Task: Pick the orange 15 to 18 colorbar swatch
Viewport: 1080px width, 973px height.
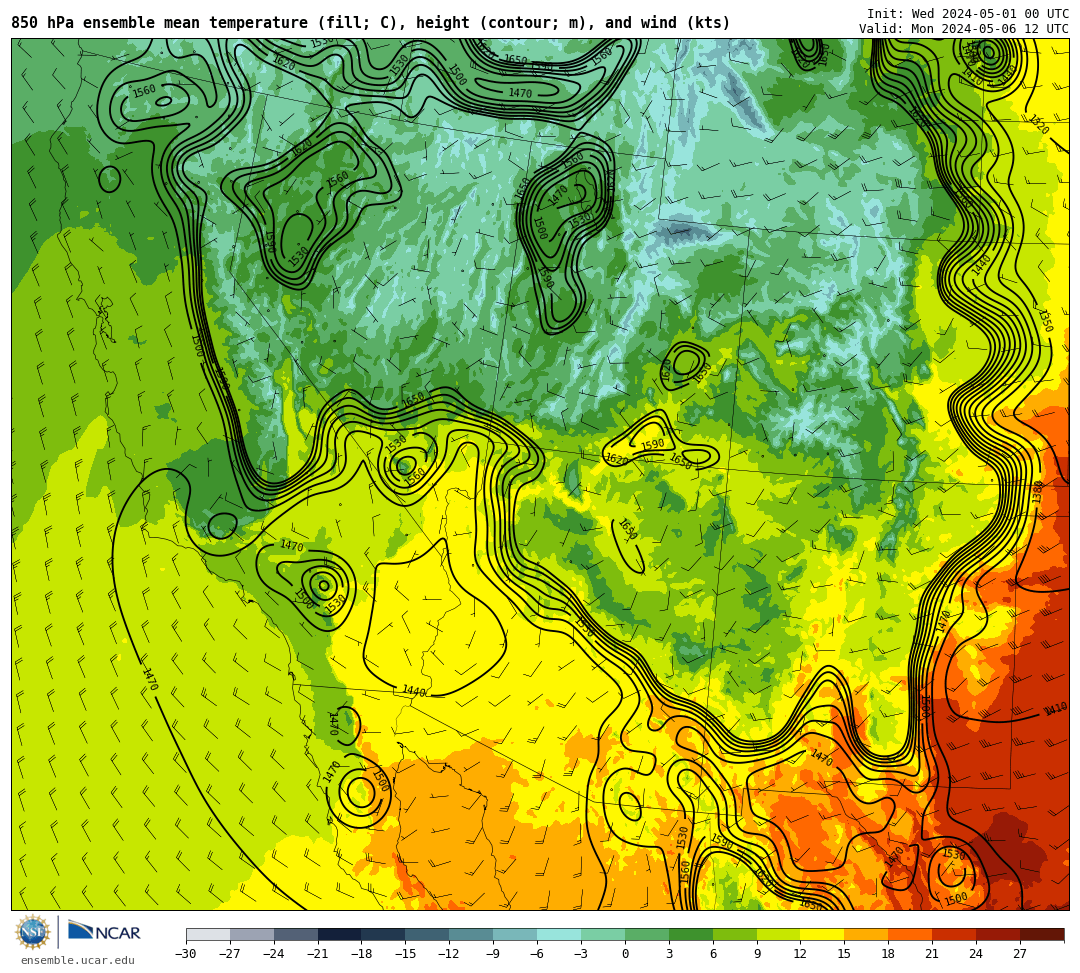Action: (866, 934)
